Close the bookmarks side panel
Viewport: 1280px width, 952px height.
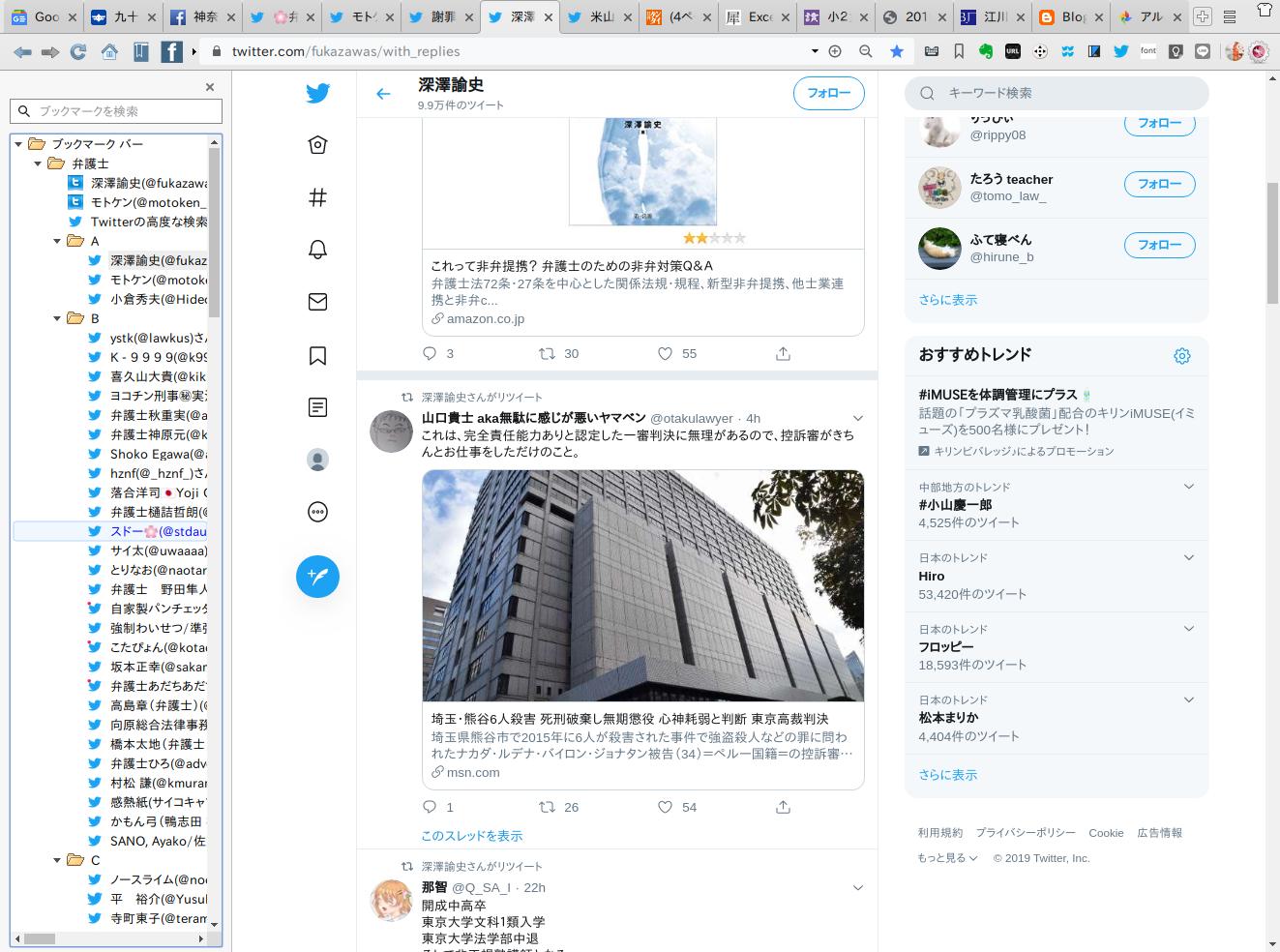coord(210,87)
